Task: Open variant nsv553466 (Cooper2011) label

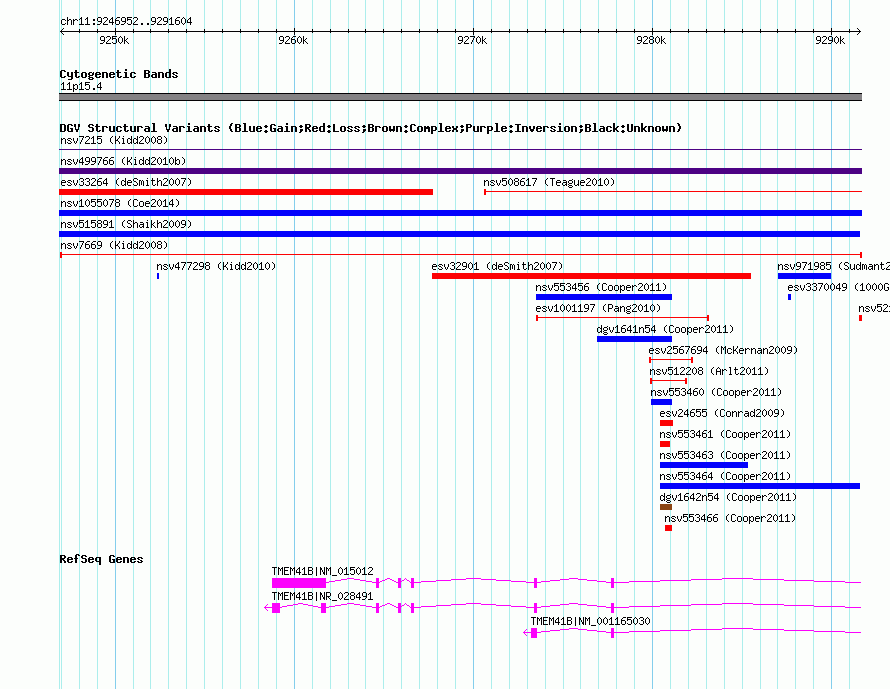Action: 730,518
